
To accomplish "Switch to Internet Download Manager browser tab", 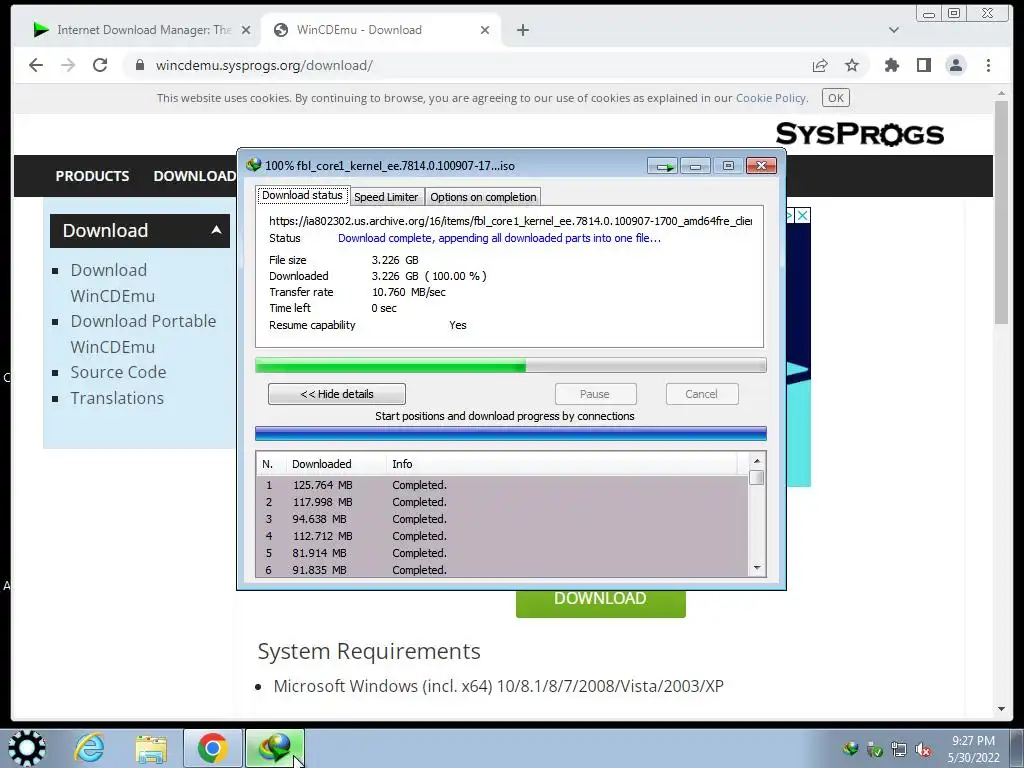I will [138, 30].
